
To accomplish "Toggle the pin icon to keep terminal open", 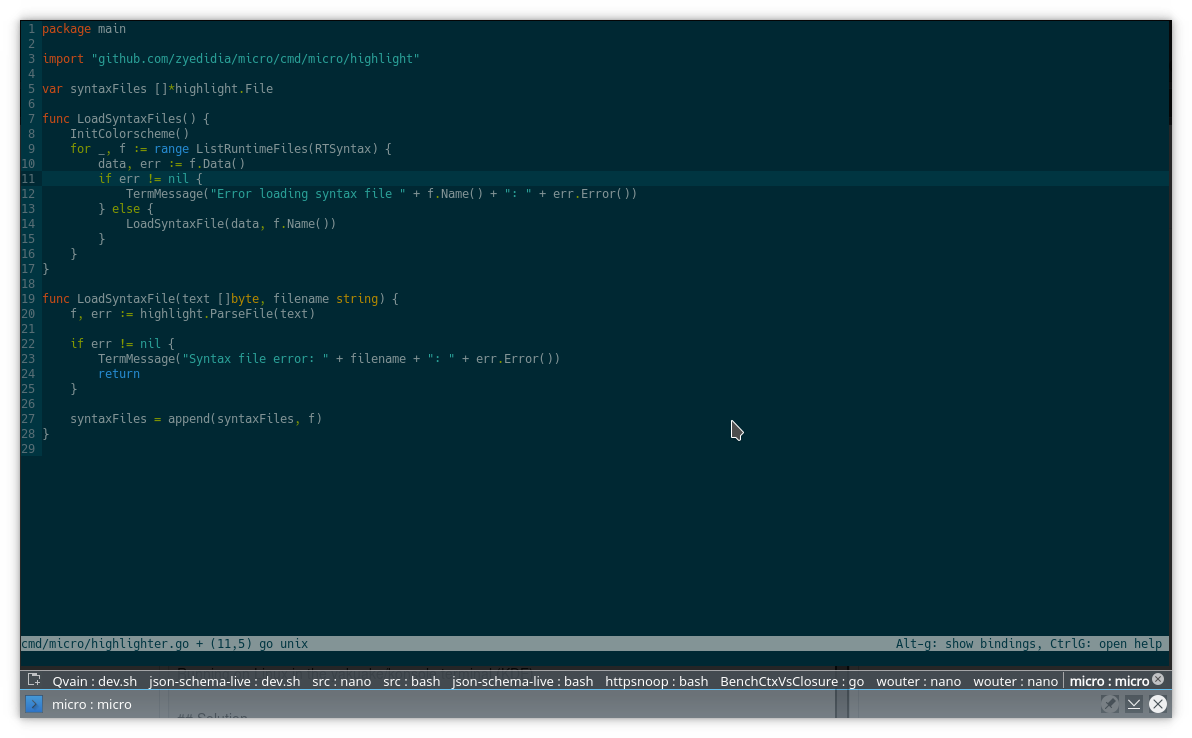I will coord(1109,704).
